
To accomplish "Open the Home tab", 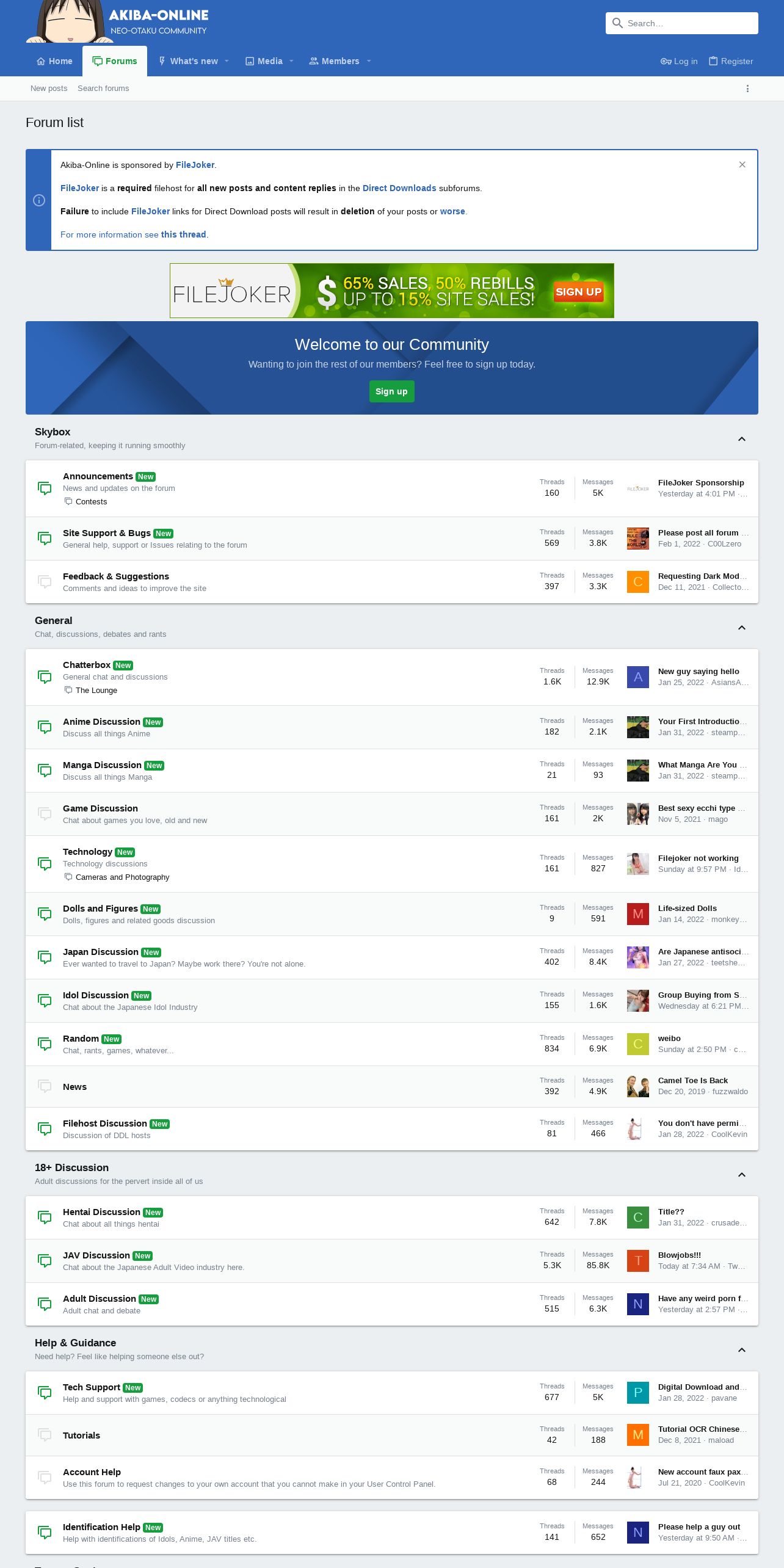I will click(54, 61).
